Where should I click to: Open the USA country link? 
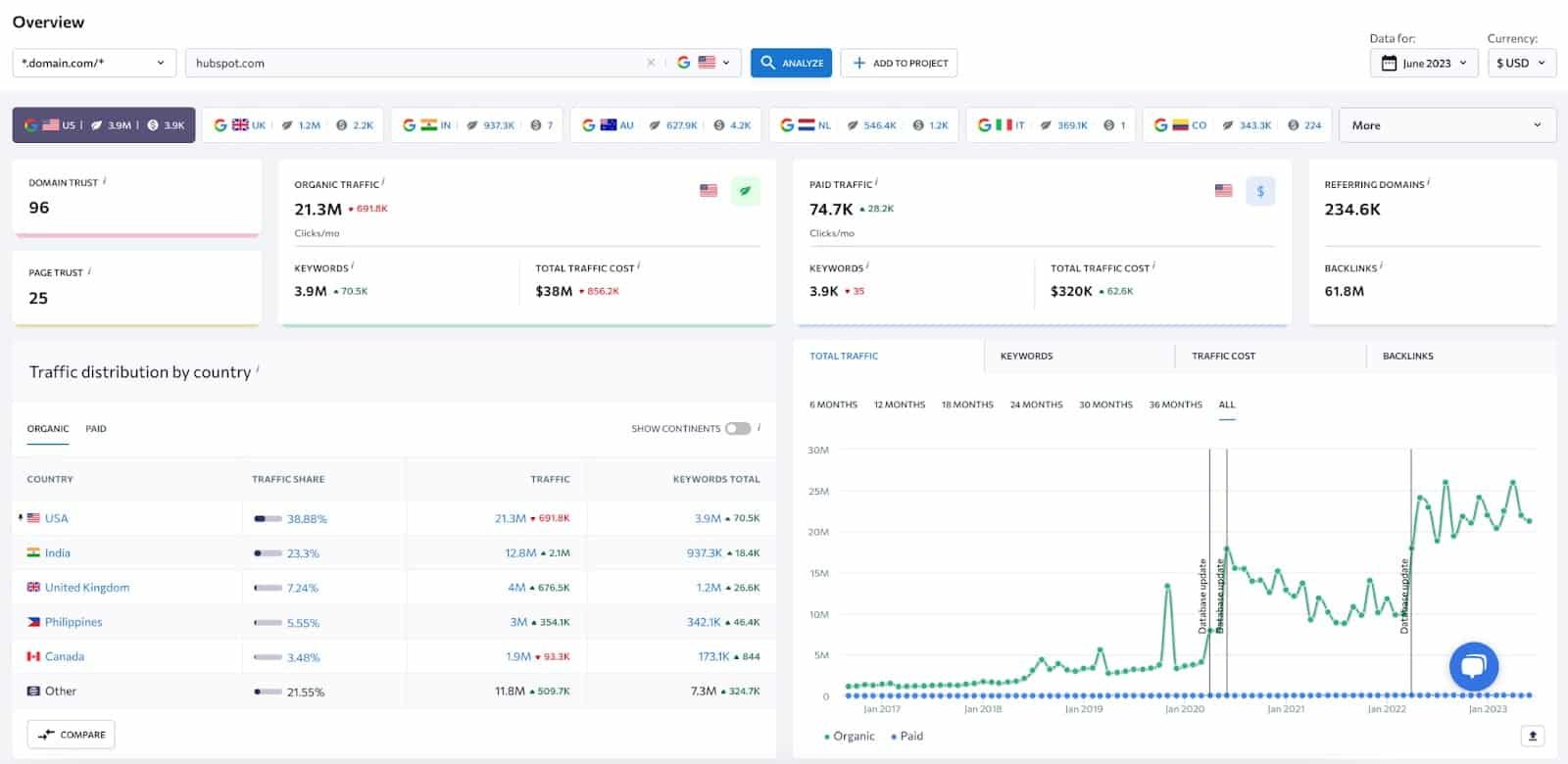[x=57, y=518]
